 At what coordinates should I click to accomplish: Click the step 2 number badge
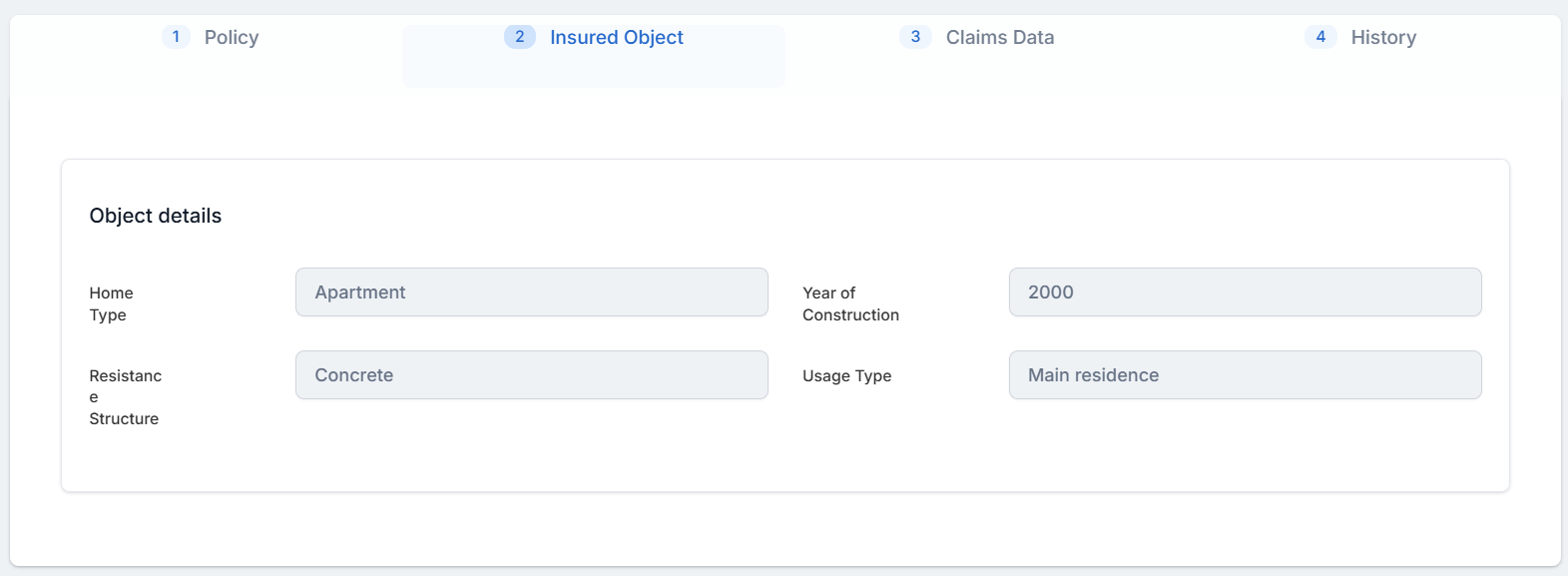click(x=519, y=37)
